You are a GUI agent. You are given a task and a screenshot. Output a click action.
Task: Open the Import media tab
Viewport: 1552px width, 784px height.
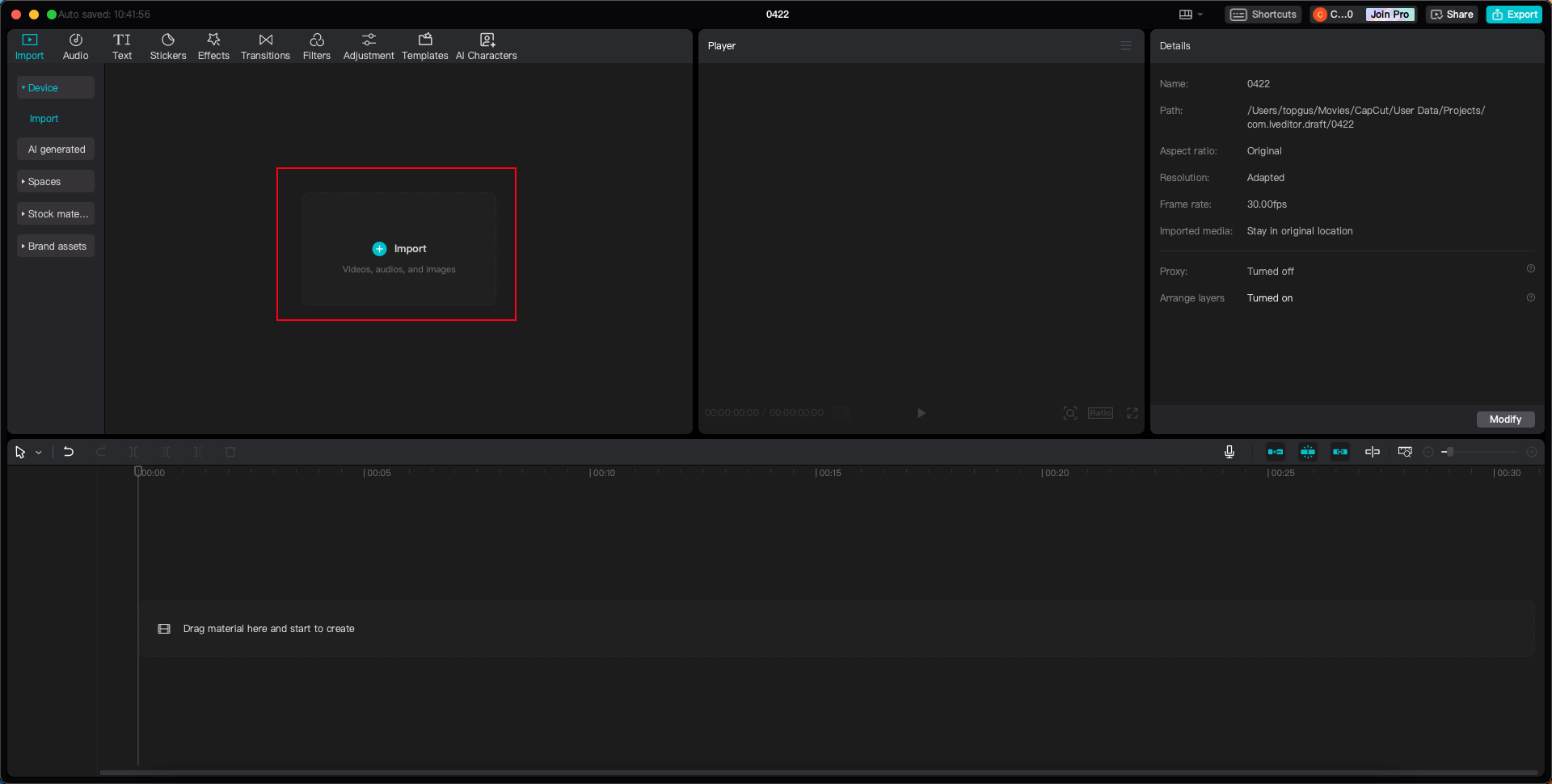[x=29, y=46]
